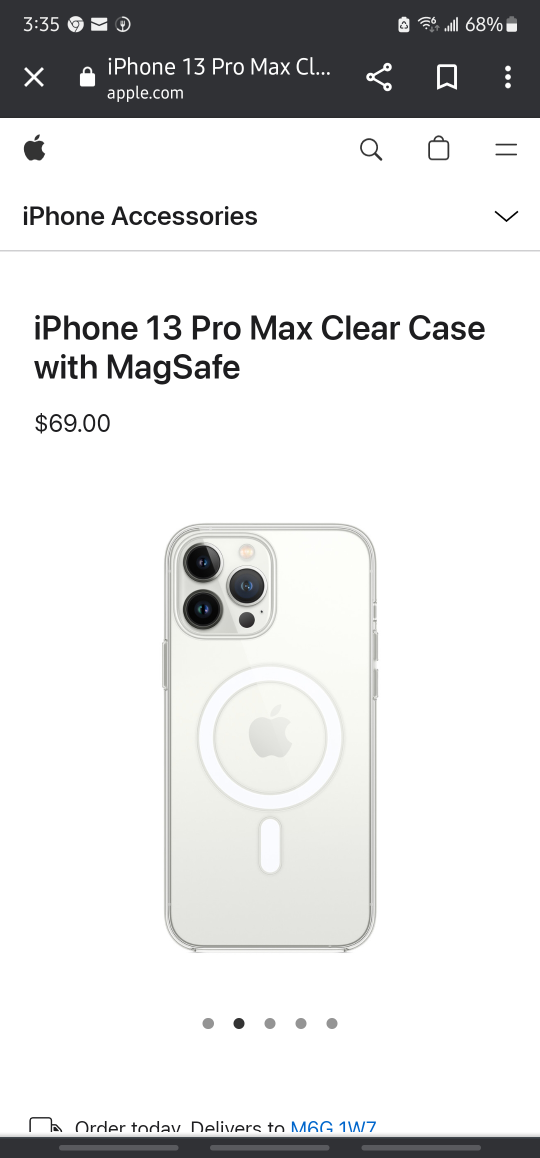Open the Apple site search

coord(371,149)
